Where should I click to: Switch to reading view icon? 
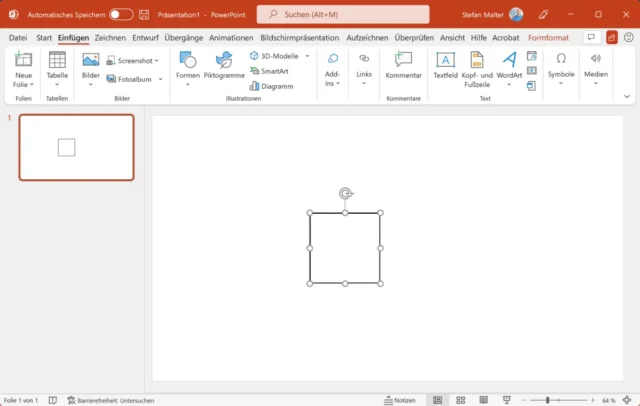(484, 400)
